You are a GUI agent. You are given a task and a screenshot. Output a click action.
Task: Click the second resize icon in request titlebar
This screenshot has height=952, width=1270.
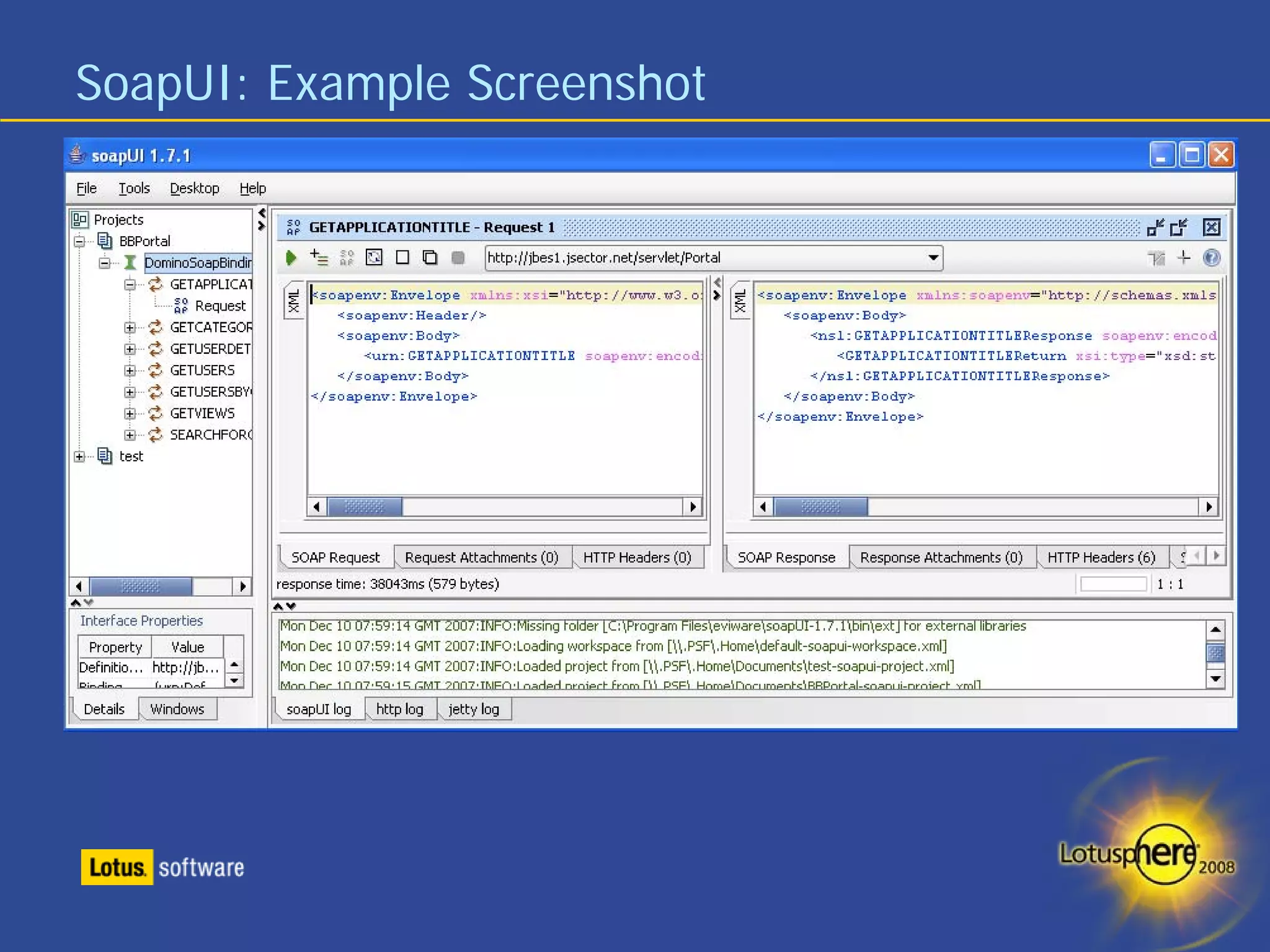click(x=1179, y=227)
